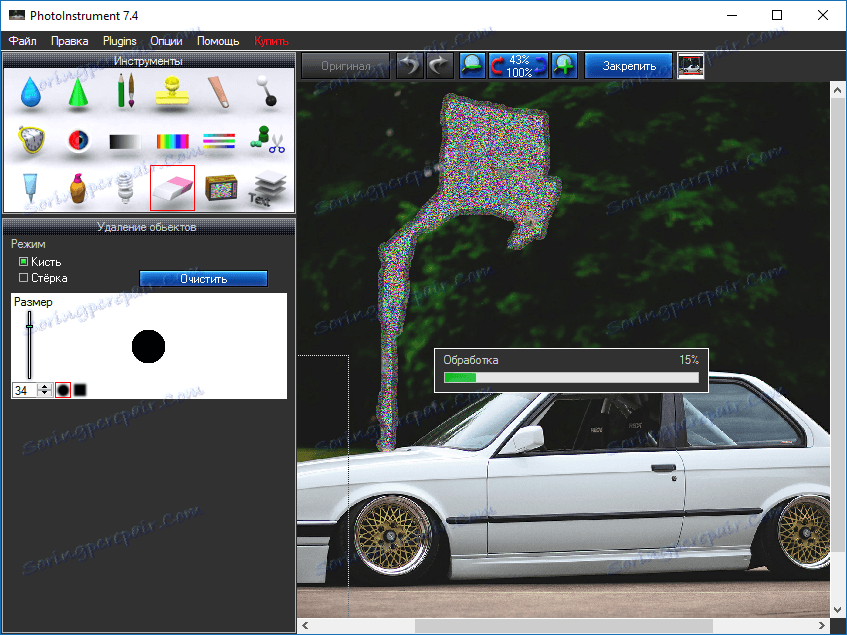Image resolution: width=847 pixels, height=635 pixels.
Task: Select the finger Smudge tool
Action: [x=219, y=91]
